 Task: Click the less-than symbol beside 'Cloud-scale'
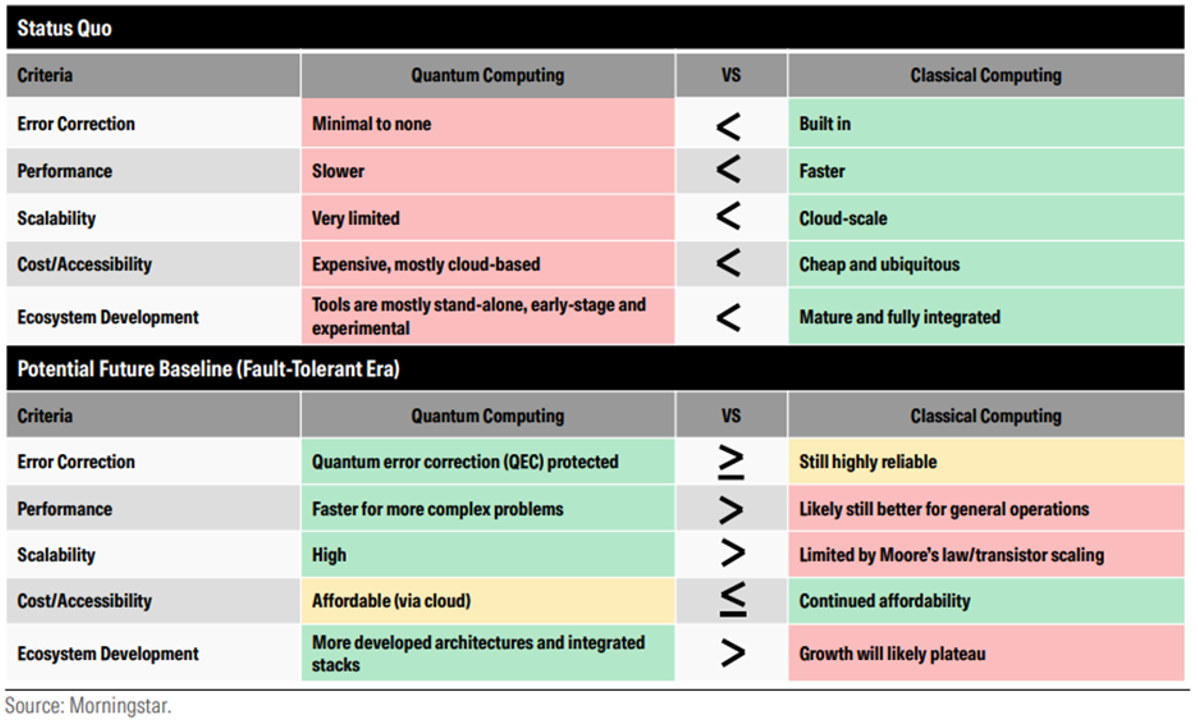click(729, 218)
